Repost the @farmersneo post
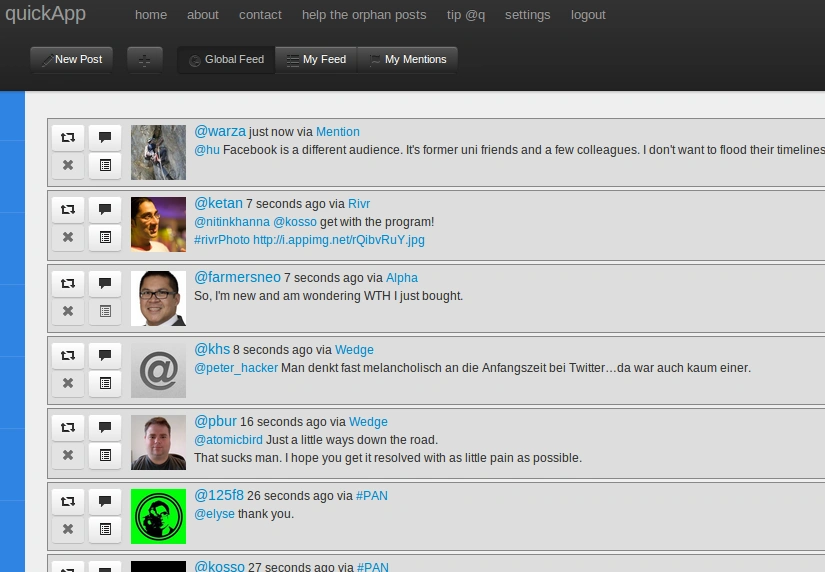825x572 pixels. (68, 284)
